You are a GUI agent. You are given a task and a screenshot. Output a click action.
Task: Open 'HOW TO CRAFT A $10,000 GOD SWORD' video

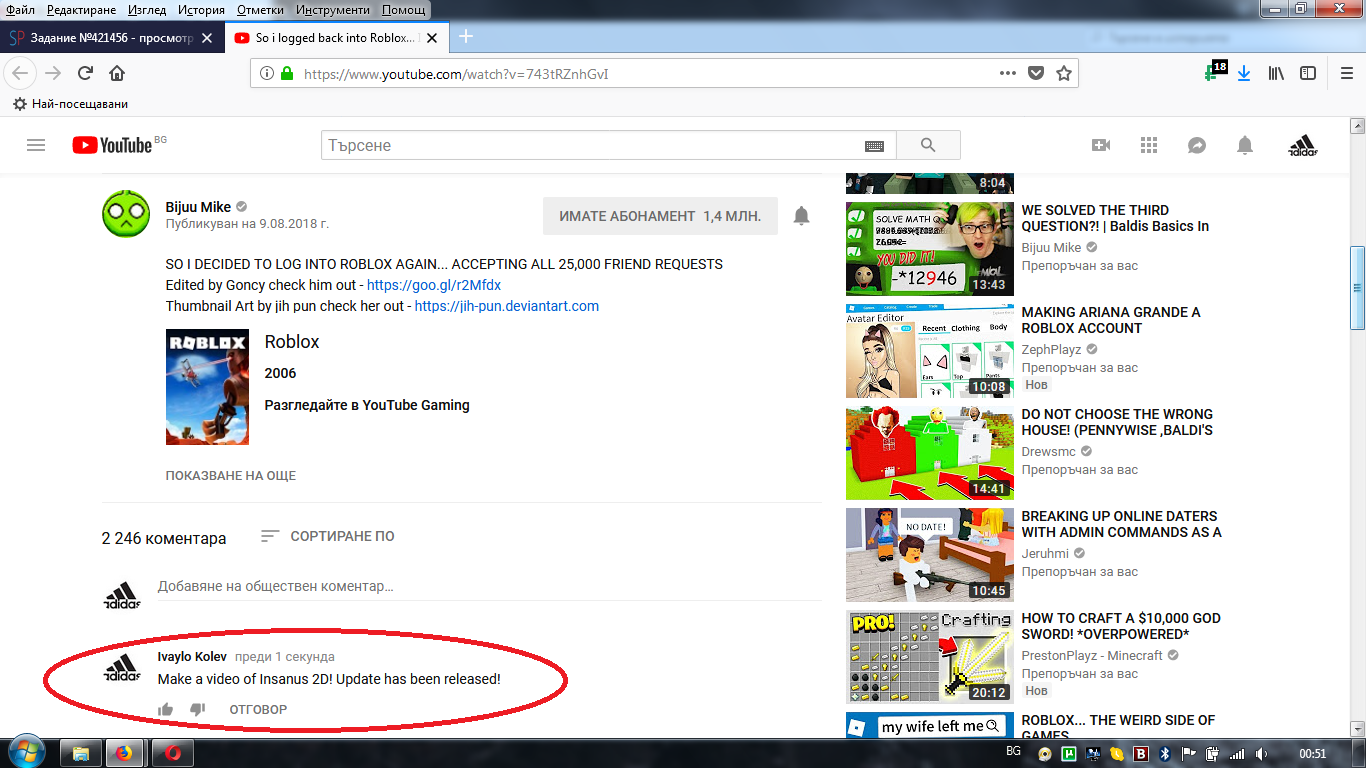coord(1121,626)
